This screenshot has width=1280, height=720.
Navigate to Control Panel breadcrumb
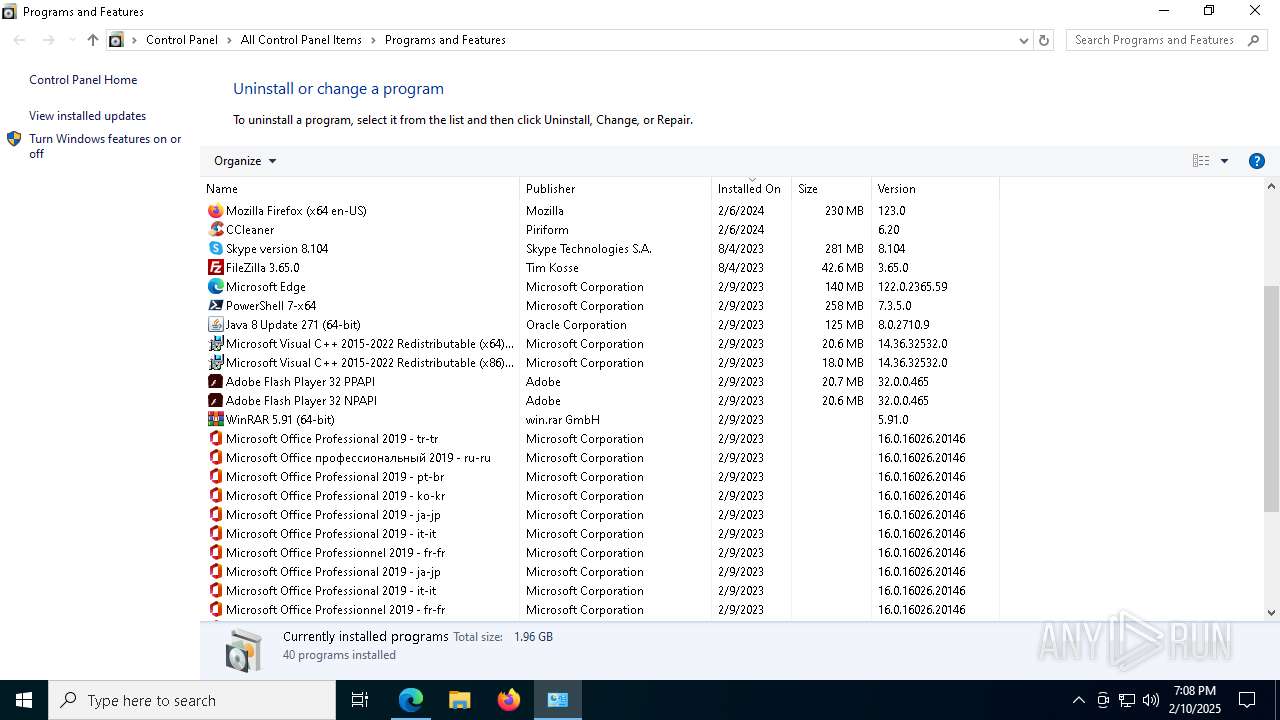click(182, 40)
